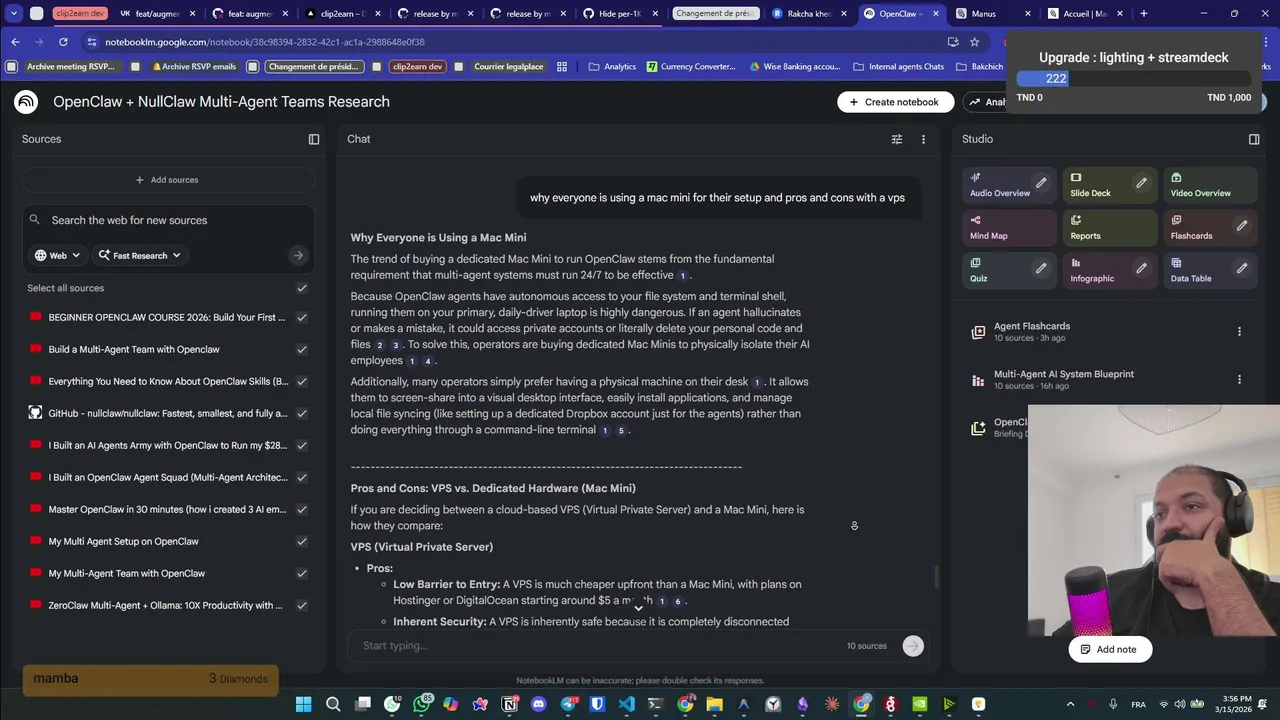Open Wise Banking account bookmark
The width and height of the screenshot is (1280, 720).
(794, 67)
